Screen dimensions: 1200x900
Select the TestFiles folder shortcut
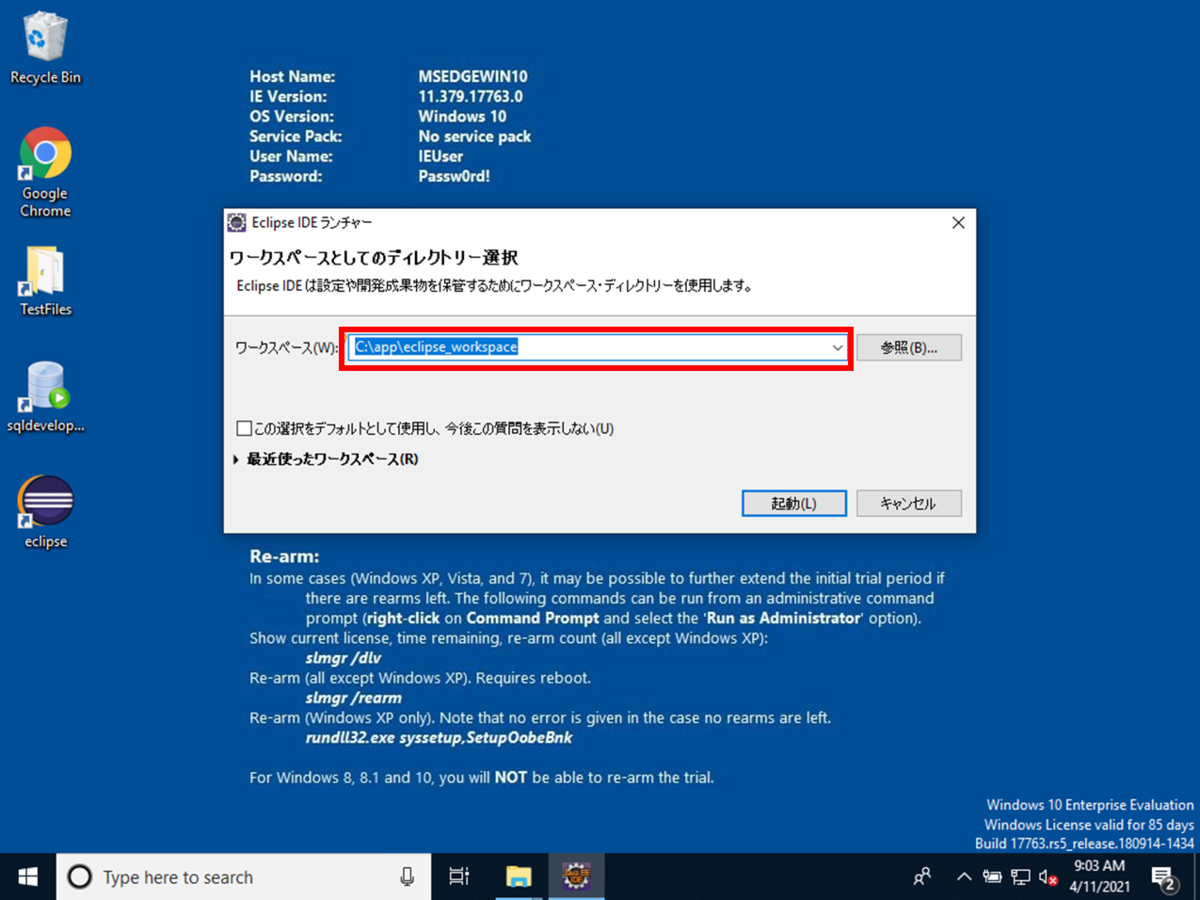[x=45, y=282]
